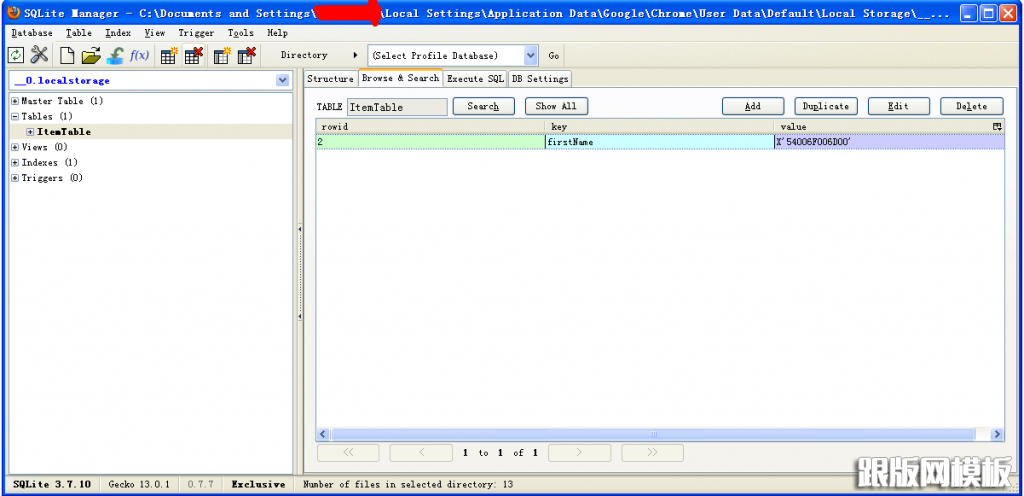Screen dimensions: 1024x496
Task: Click the green arrow reconnect icon
Action: (x=115, y=55)
